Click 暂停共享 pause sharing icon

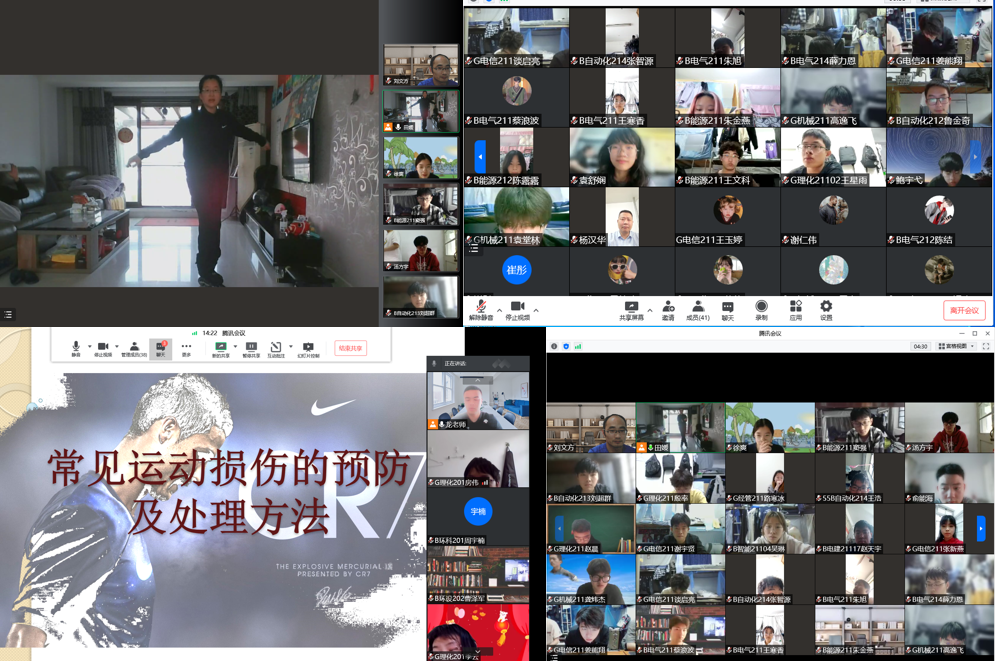pos(251,348)
